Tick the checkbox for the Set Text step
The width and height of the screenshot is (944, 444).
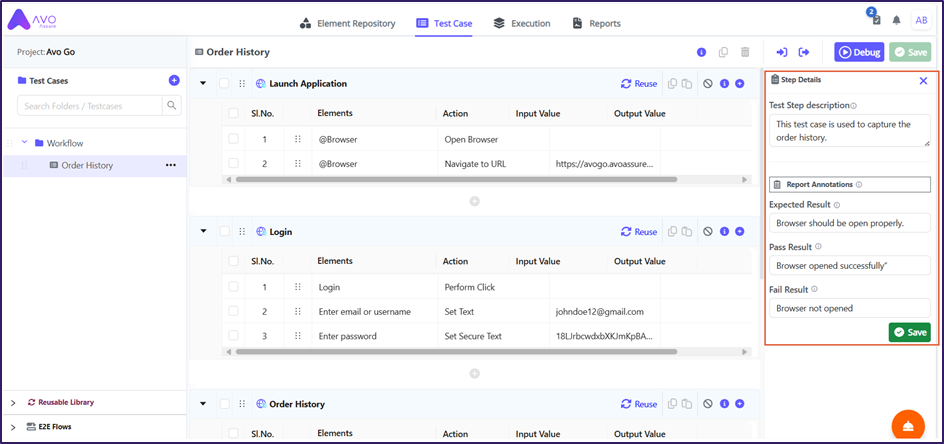pyautogui.click(x=233, y=312)
